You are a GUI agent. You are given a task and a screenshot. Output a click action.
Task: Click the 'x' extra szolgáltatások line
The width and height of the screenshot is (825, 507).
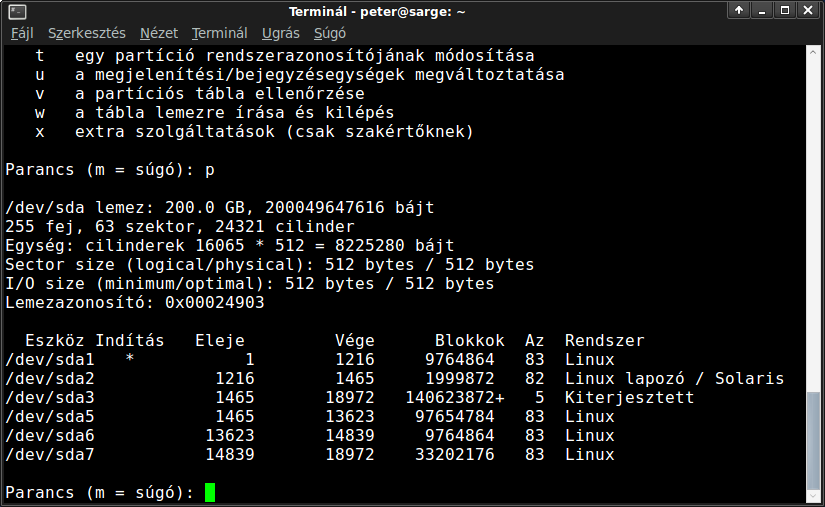tap(255, 131)
